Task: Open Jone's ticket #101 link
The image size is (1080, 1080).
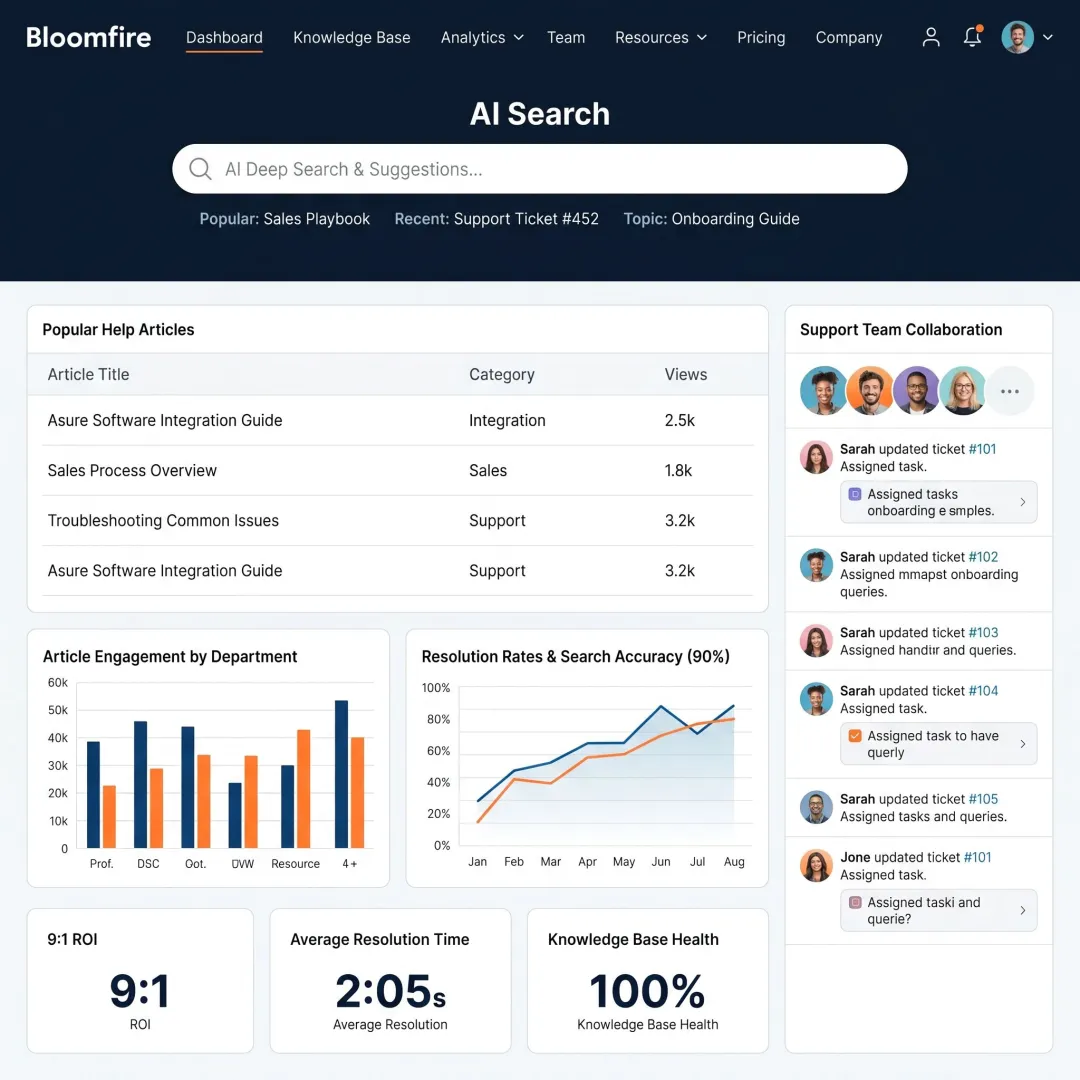Action: [977, 858]
